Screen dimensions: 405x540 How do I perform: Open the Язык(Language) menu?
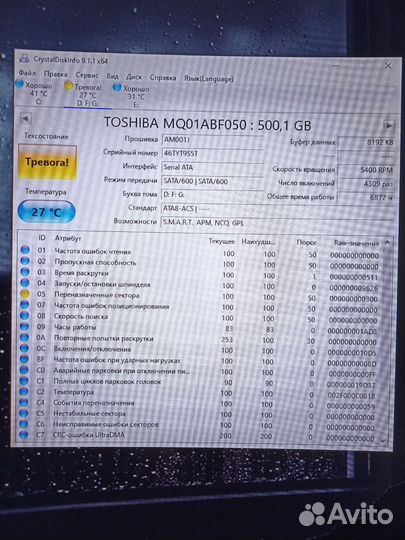pos(208,79)
